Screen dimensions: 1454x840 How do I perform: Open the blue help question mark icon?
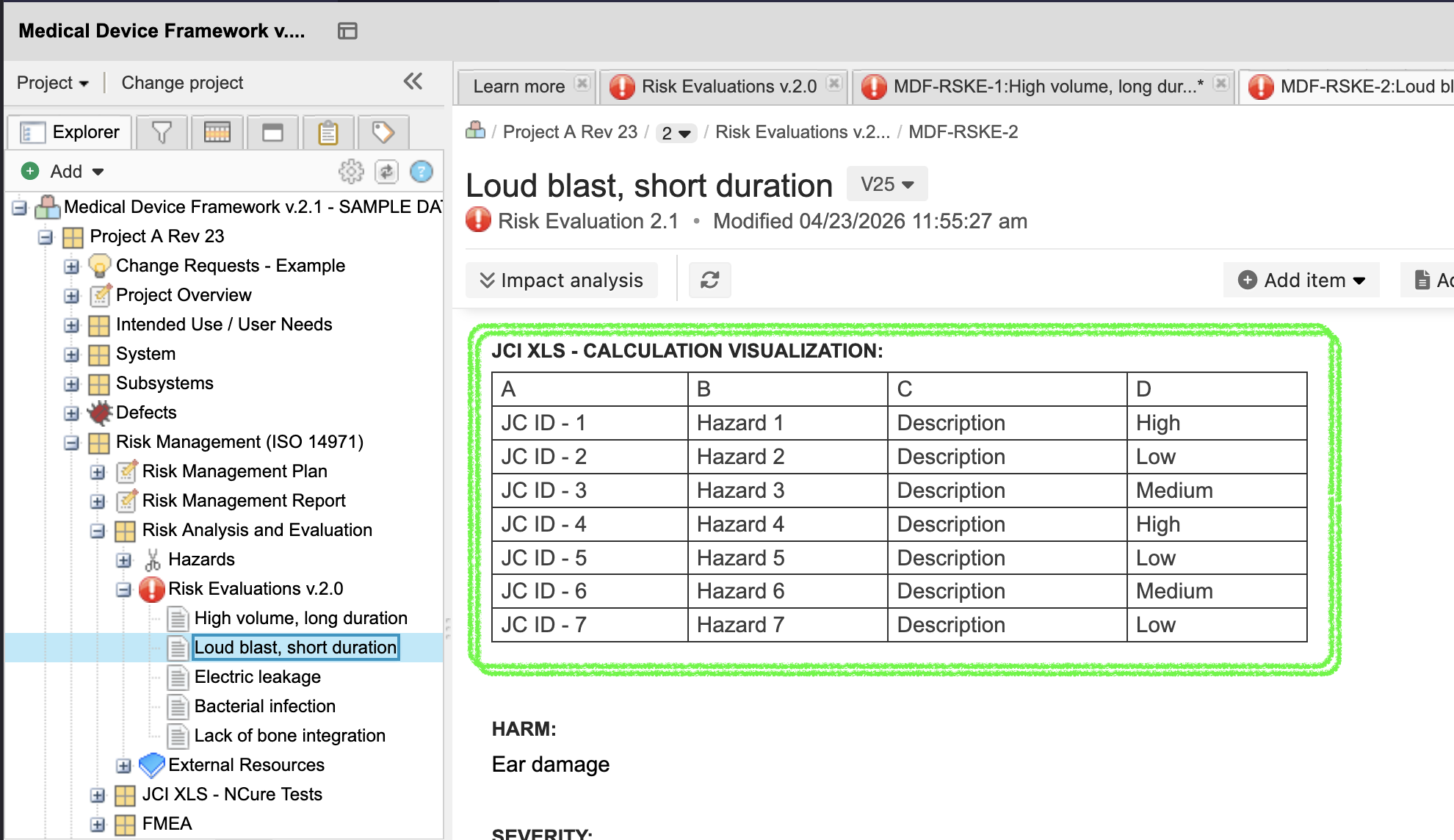tap(421, 172)
